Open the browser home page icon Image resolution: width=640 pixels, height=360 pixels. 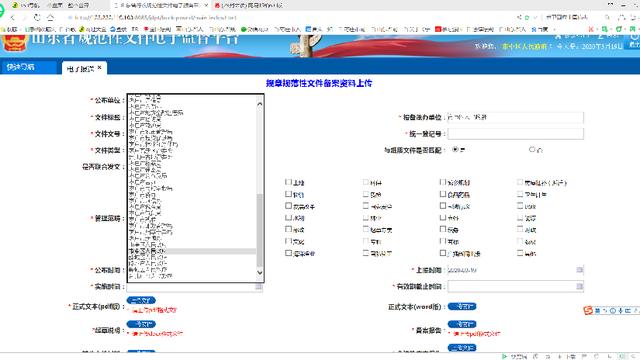point(50,18)
